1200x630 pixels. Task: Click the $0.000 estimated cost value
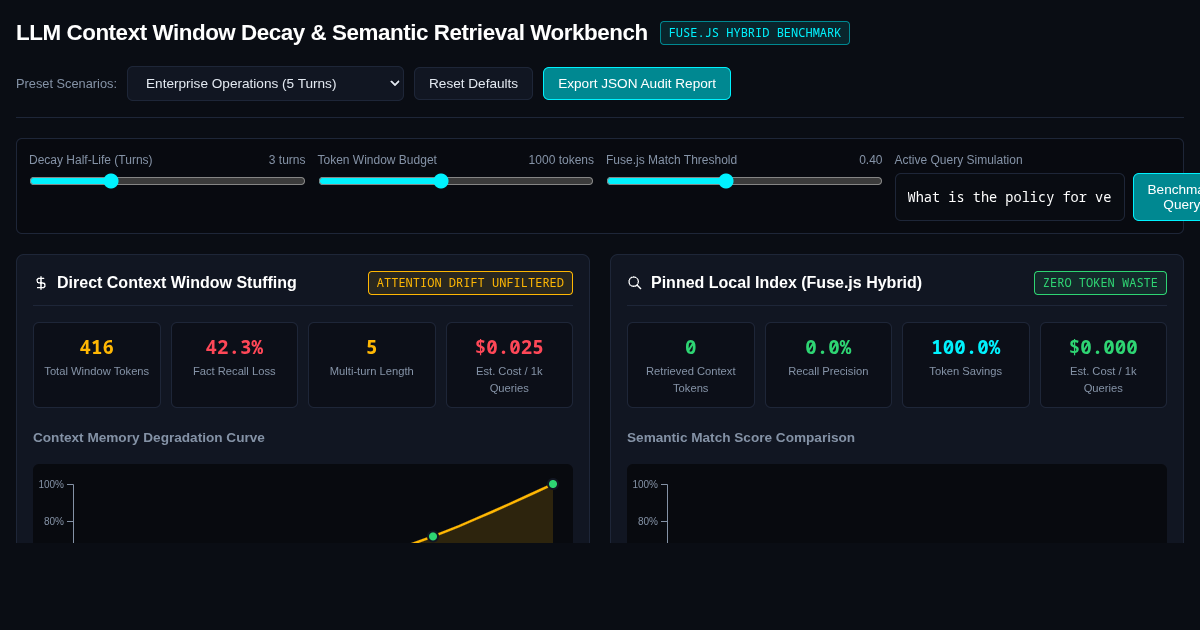(x=1103, y=347)
